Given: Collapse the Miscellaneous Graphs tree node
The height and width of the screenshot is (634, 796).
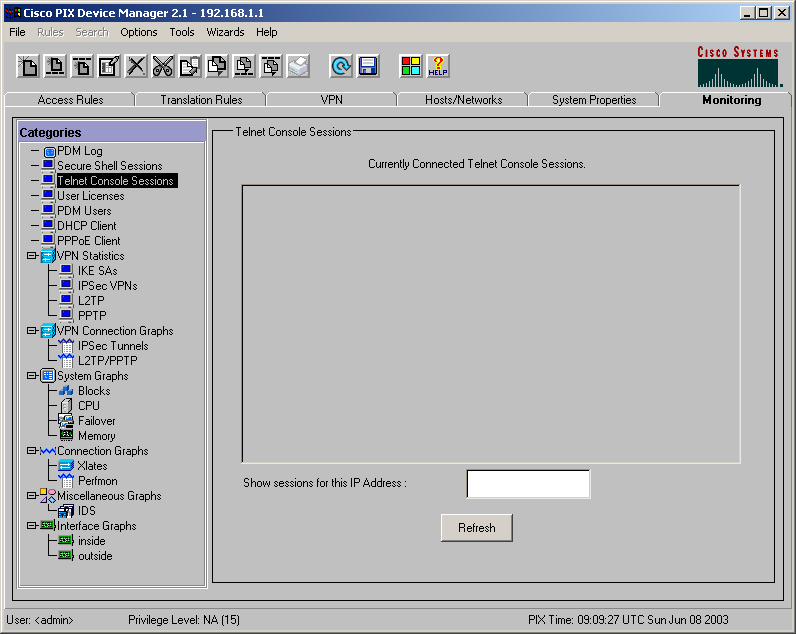Looking at the screenshot, I should pos(32,495).
